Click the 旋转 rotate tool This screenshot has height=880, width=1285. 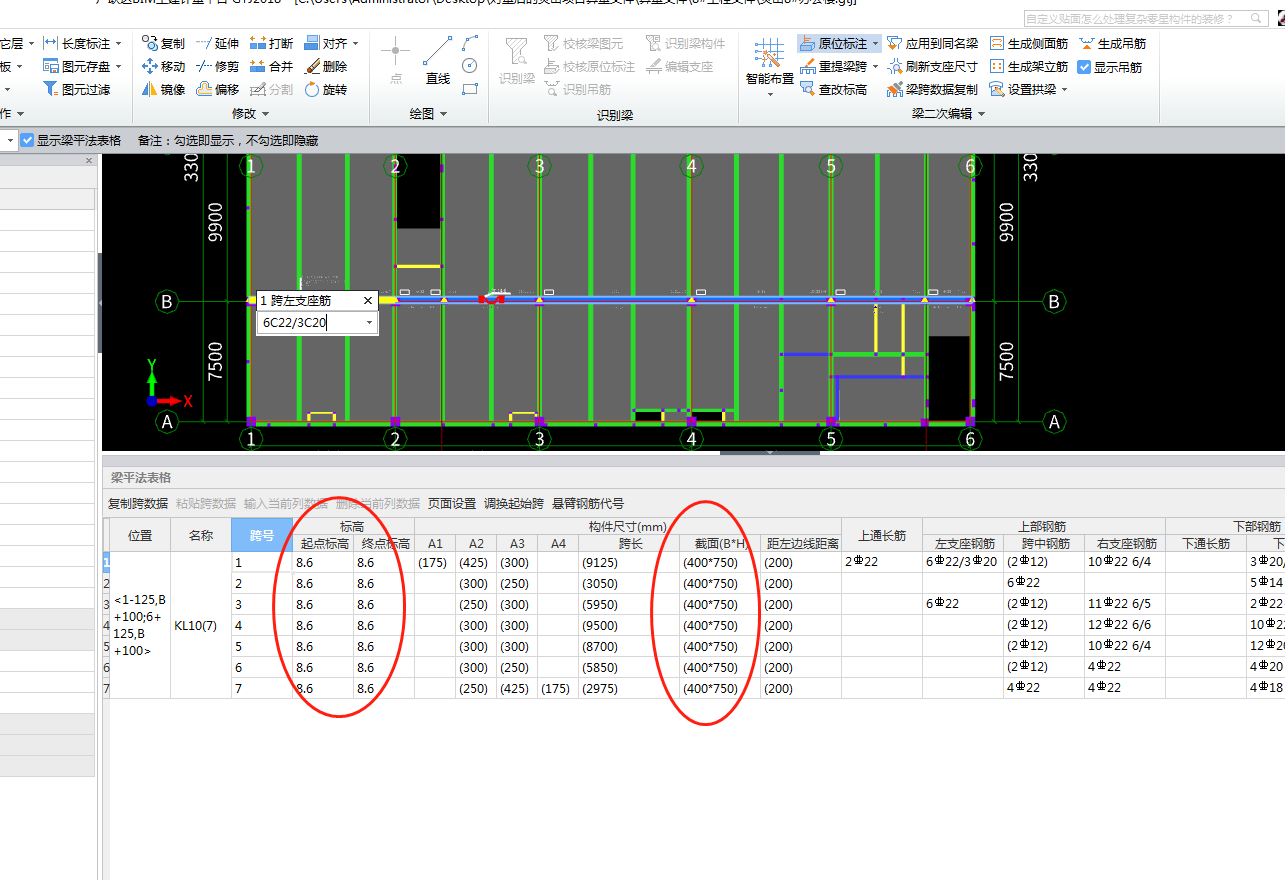click(325, 89)
